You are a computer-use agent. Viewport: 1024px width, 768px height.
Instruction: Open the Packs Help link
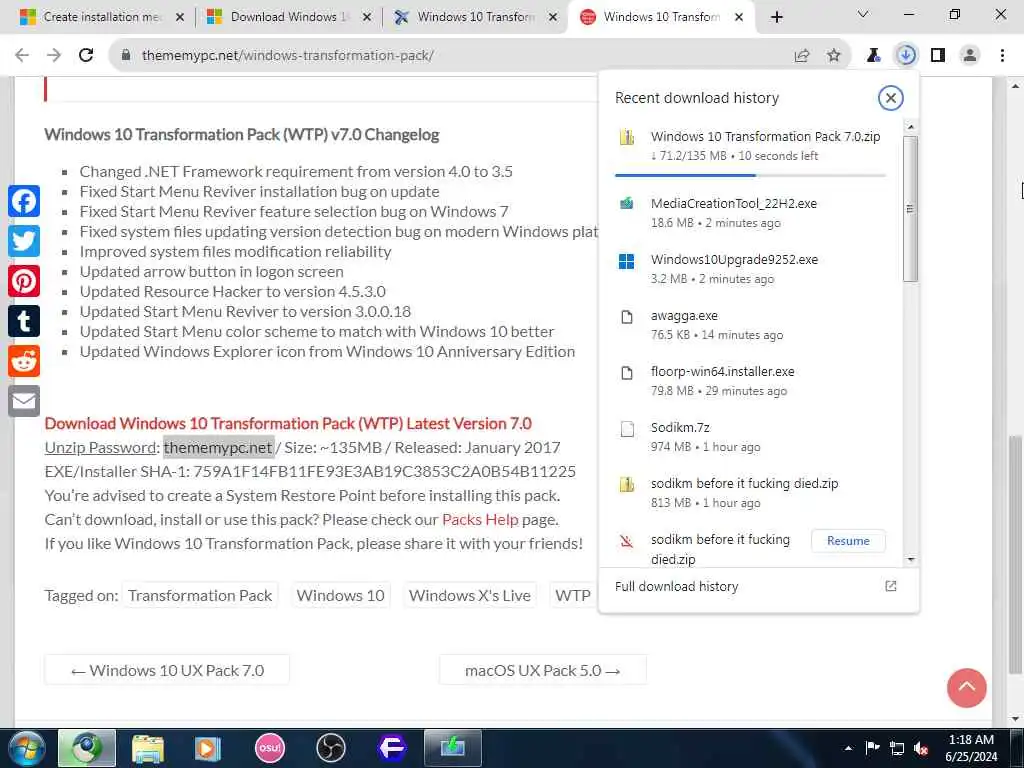tap(480, 520)
